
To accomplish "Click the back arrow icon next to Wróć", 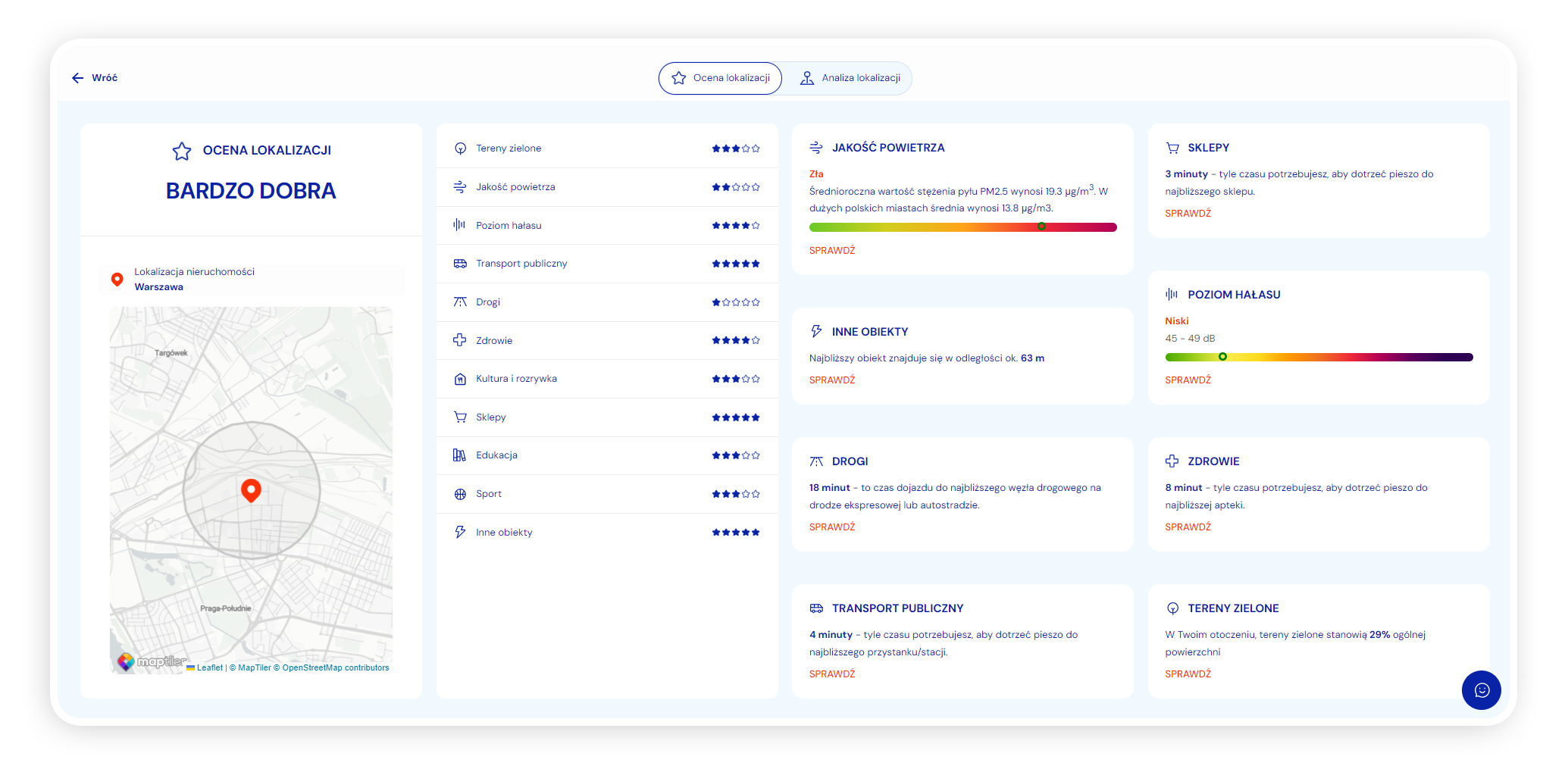I will (77, 78).
